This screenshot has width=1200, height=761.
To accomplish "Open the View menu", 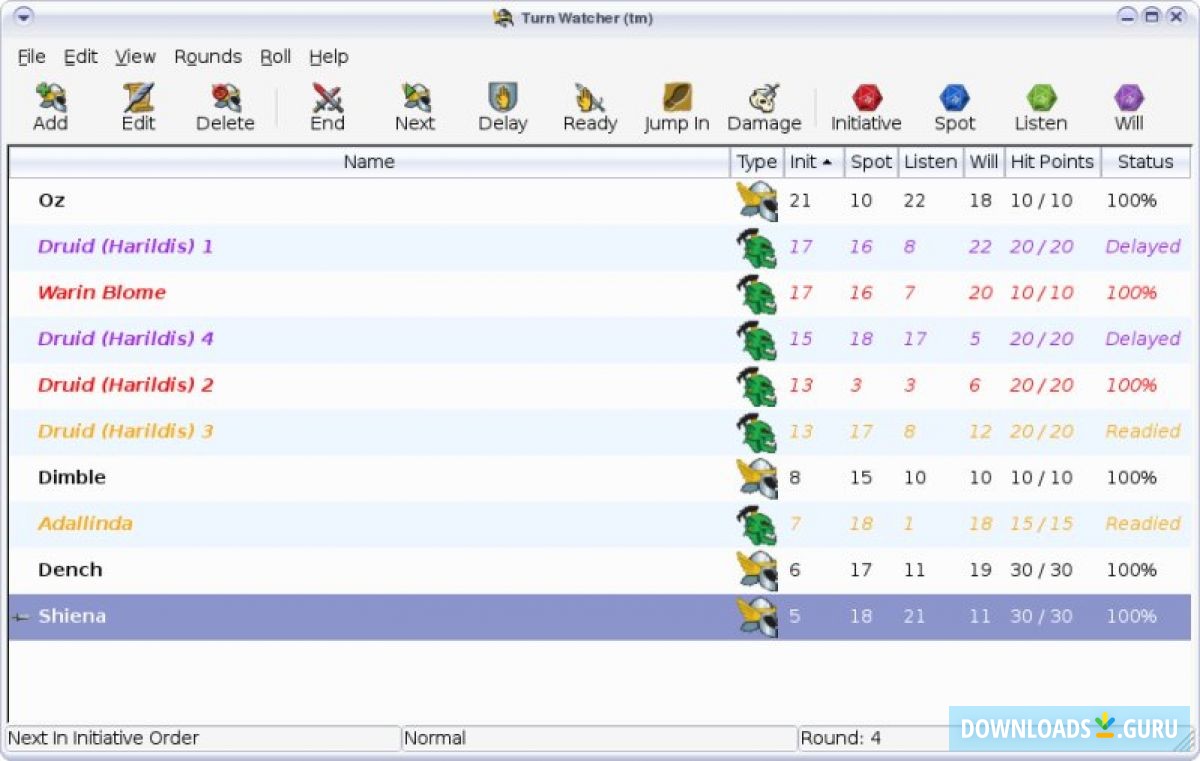I will (x=135, y=57).
